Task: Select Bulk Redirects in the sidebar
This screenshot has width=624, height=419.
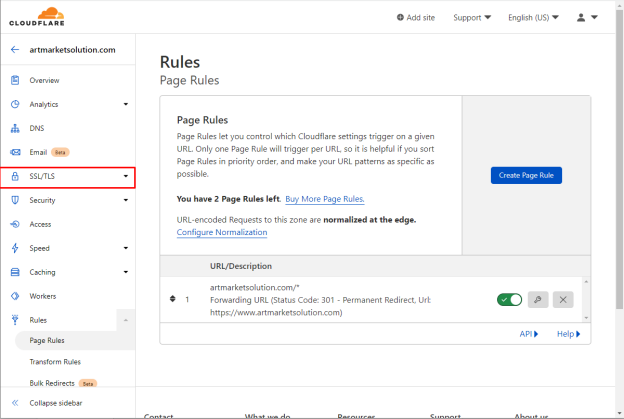Action: click(x=52, y=383)
